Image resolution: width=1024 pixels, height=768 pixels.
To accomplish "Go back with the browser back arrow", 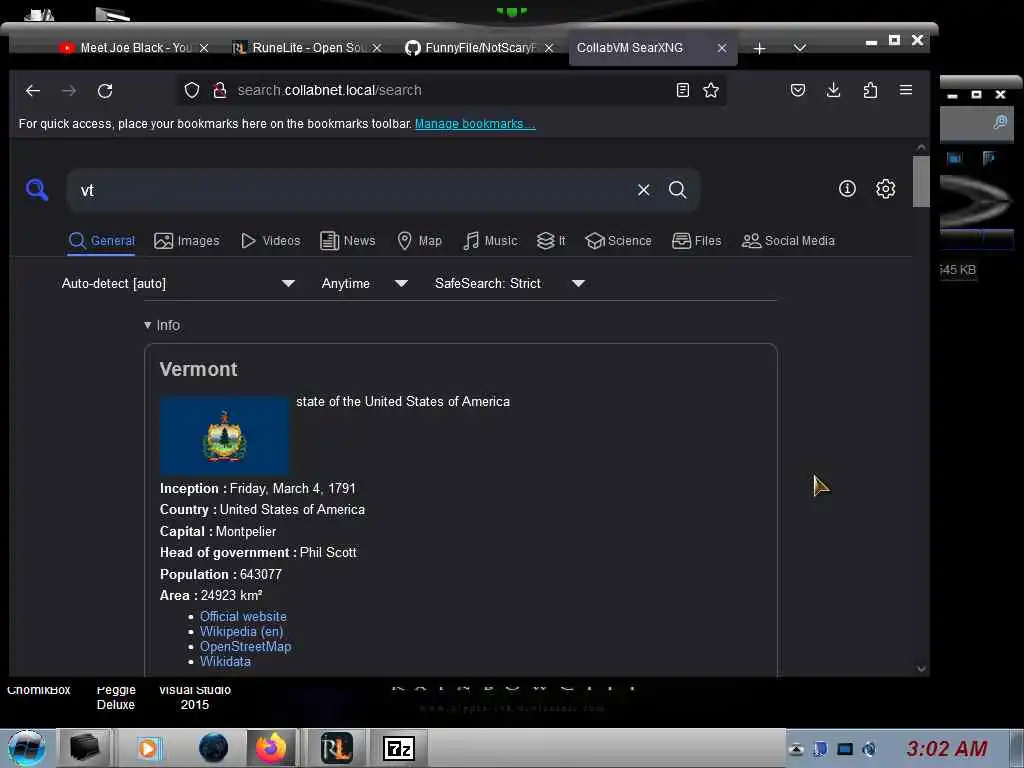I will click(x=33, y=91).
